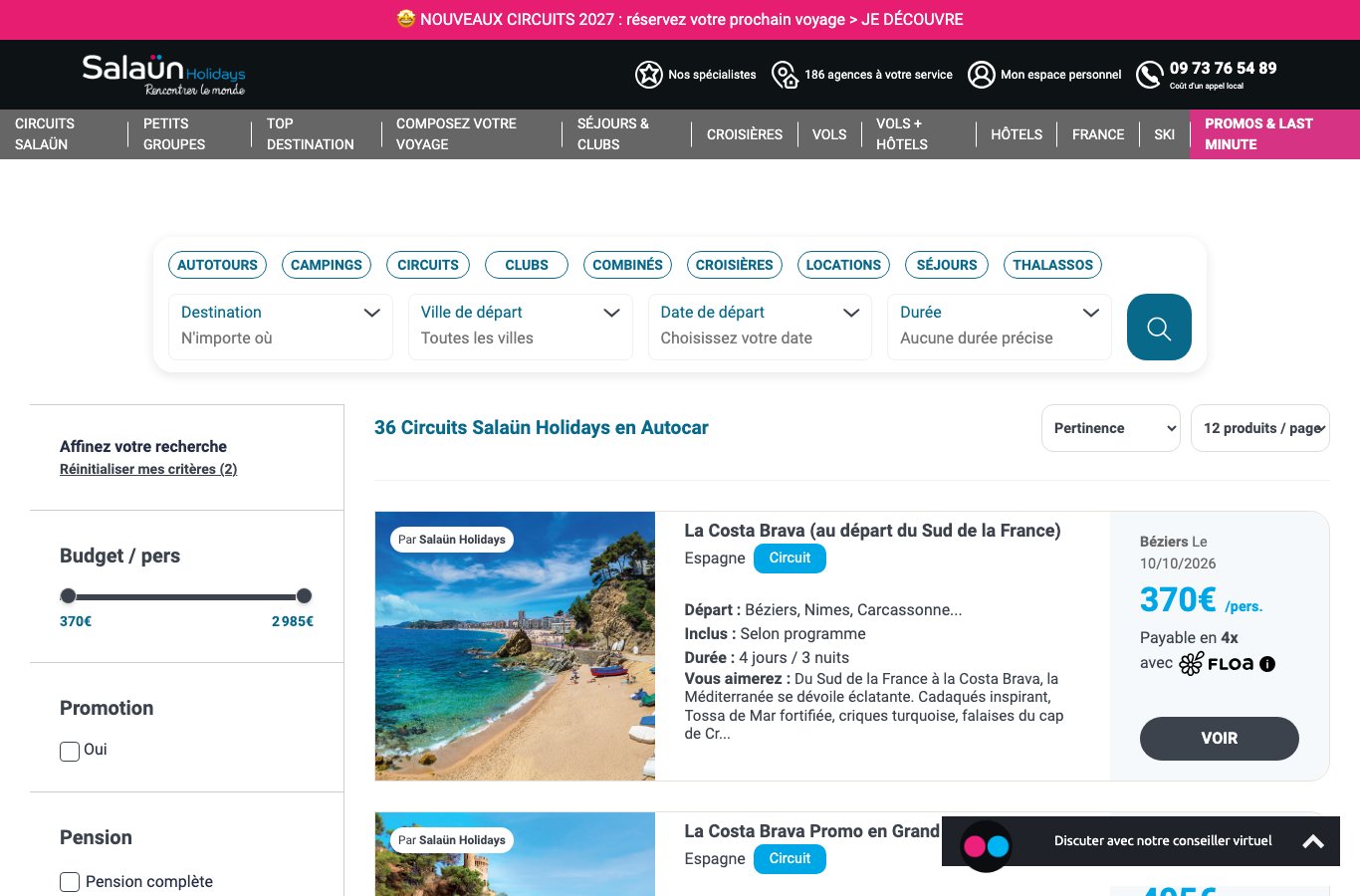
Task: Click the user account profile icon
Action: tap(982, 75)
